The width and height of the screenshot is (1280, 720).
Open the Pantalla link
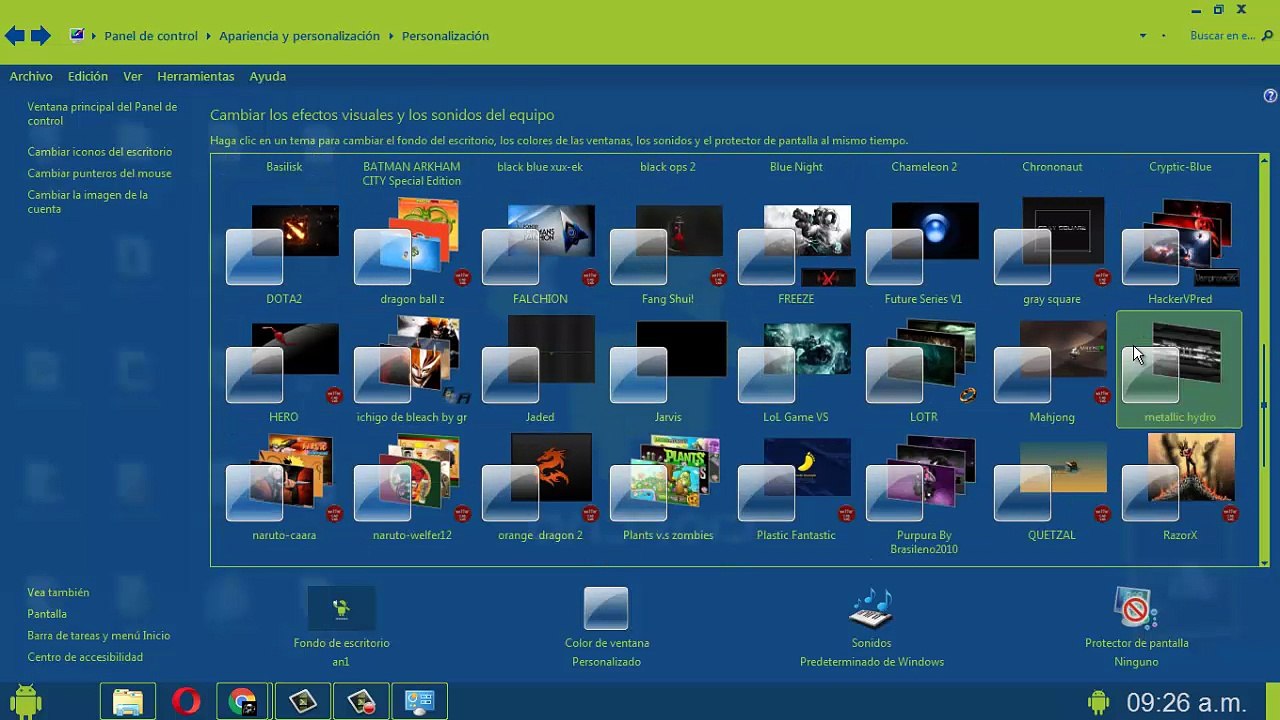[x=47, y=614]
